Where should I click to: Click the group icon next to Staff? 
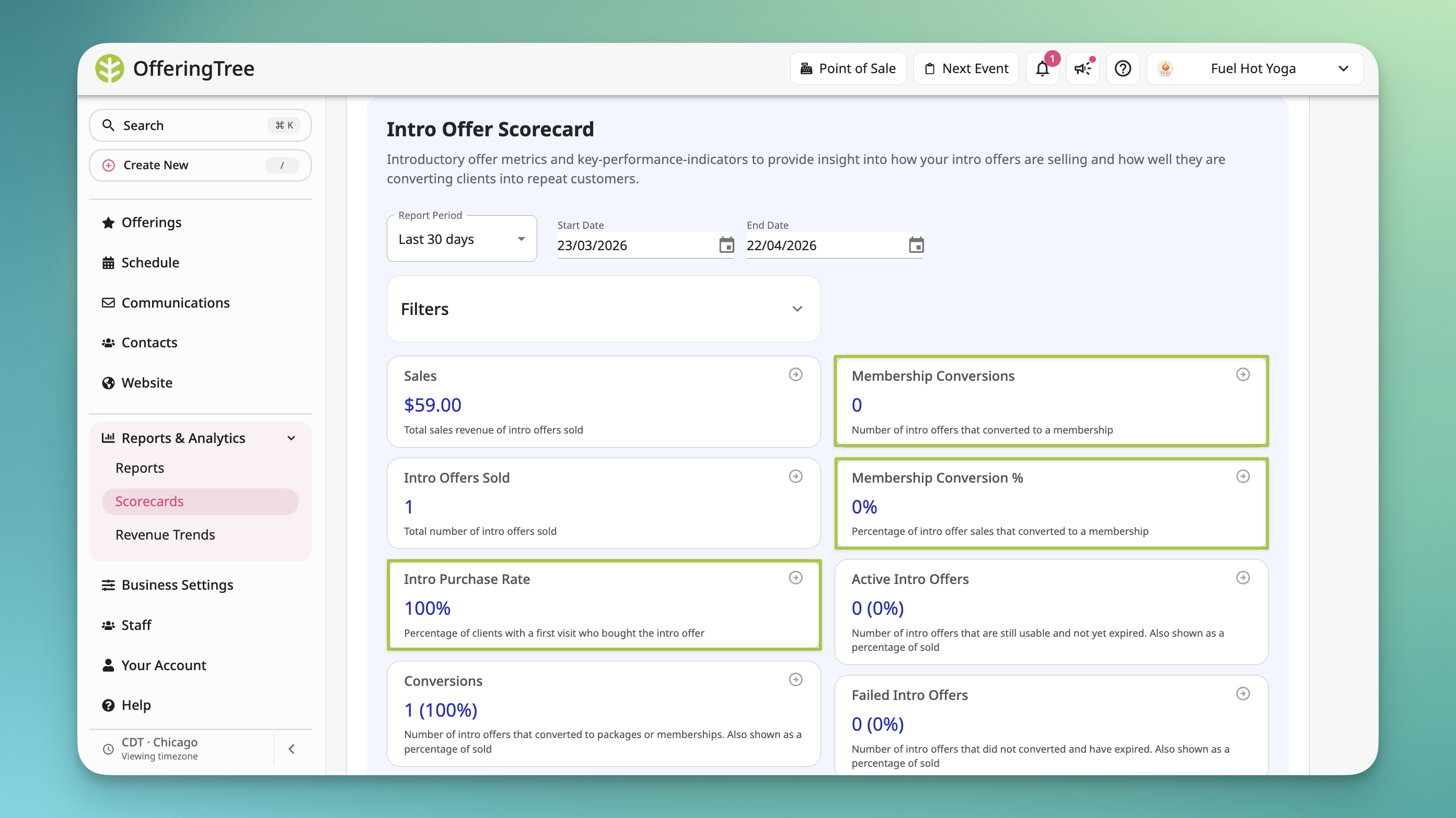click(108, 625)
